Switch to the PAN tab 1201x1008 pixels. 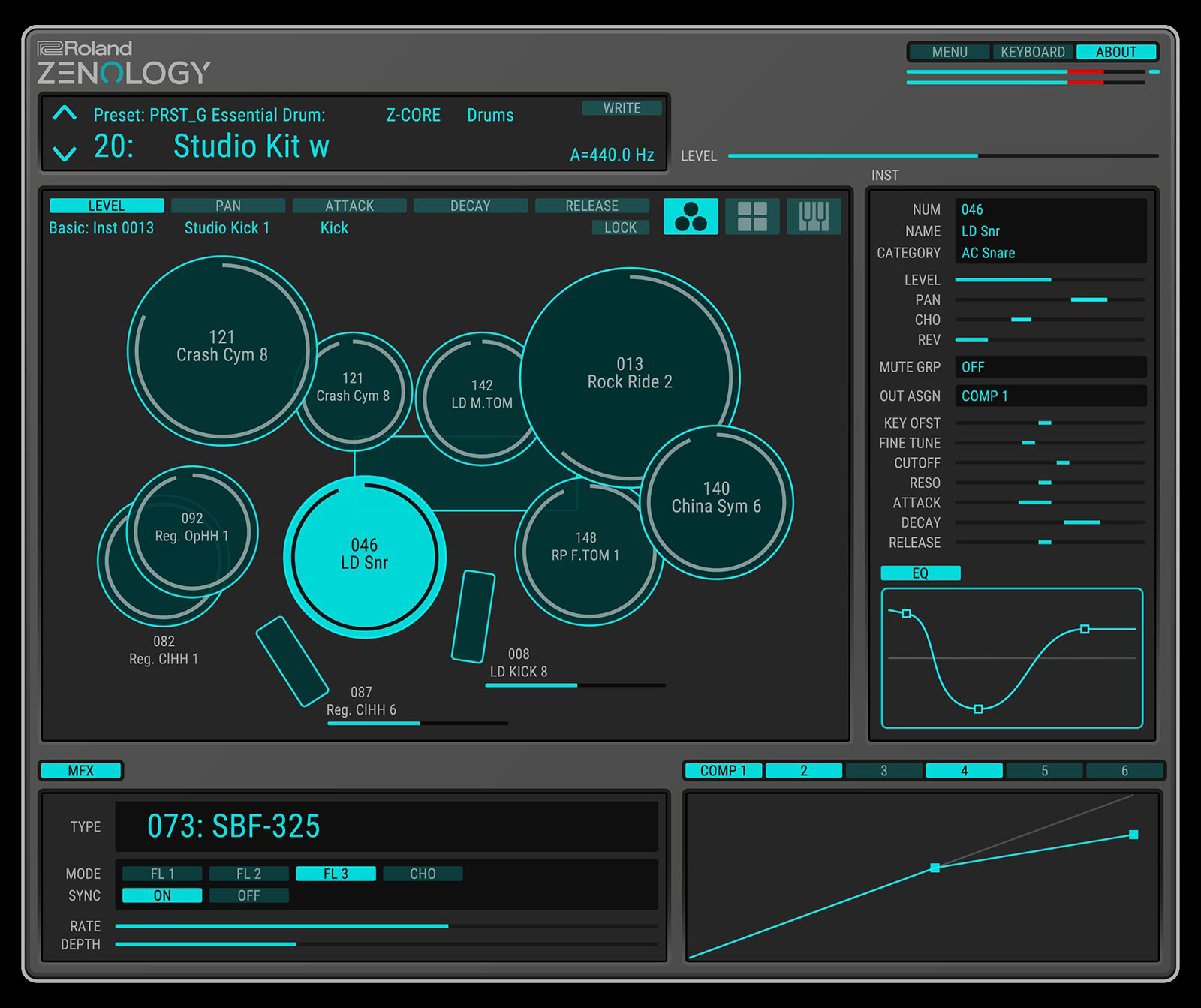[228, 206]
